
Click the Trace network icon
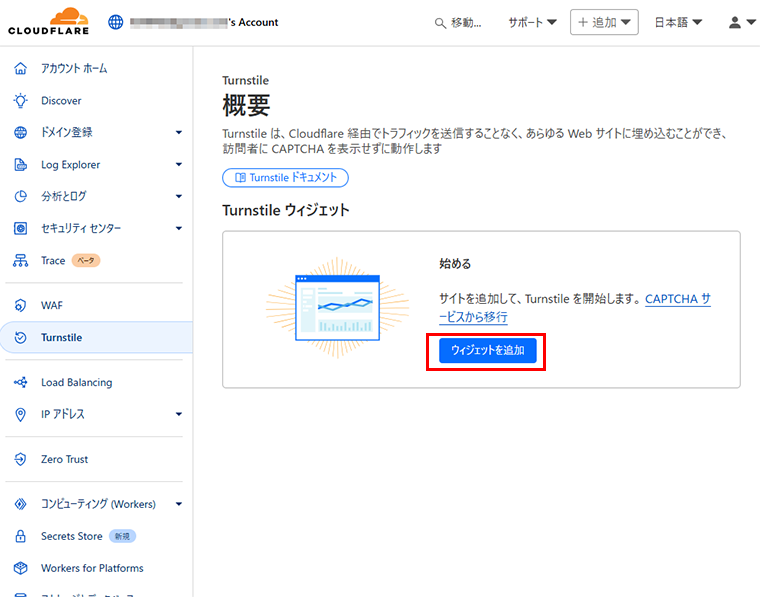pos(20,260)
